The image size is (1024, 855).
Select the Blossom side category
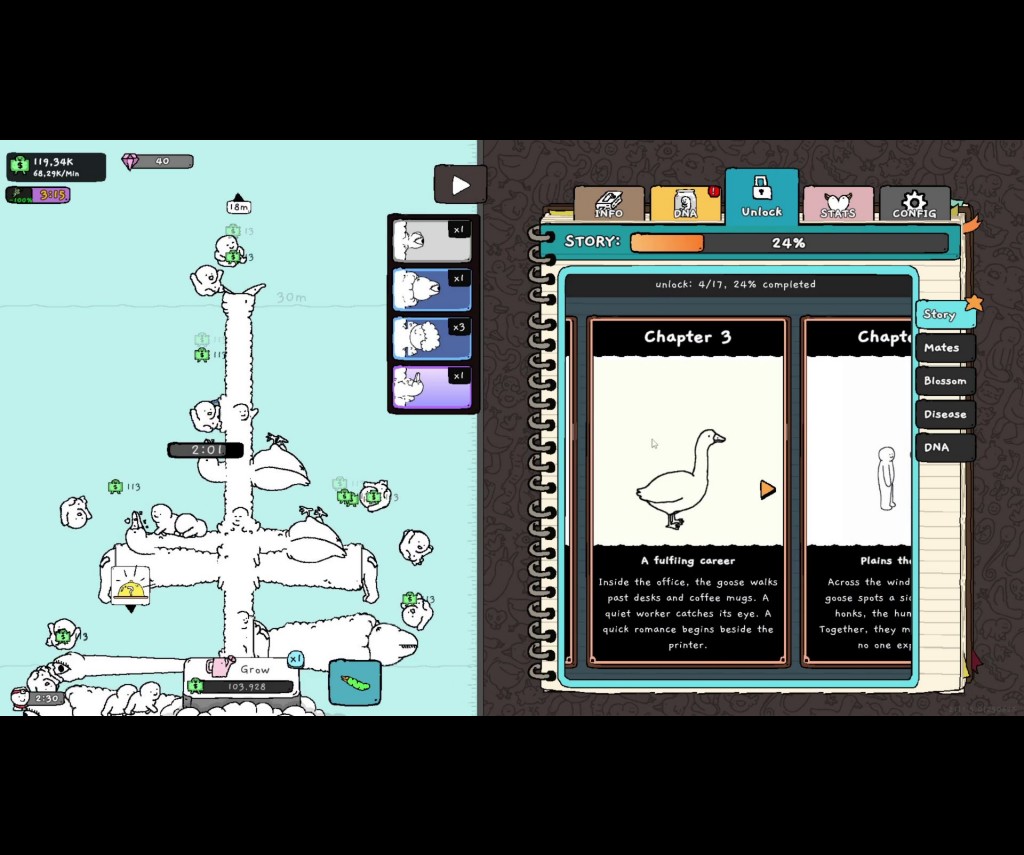(944, 381)
